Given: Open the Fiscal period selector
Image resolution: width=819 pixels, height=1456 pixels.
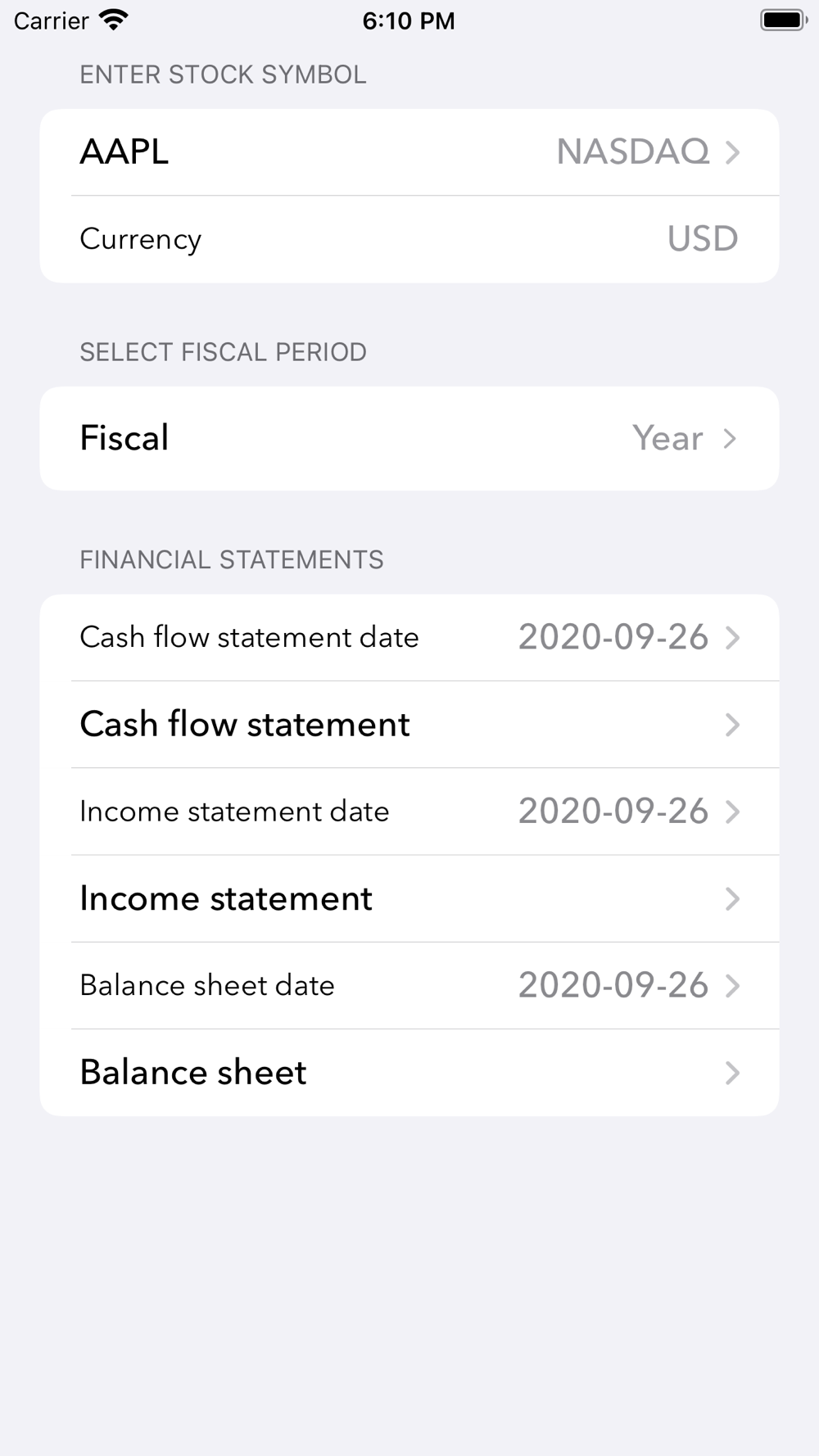Looking at the screenshot, I should pos(409,439).
